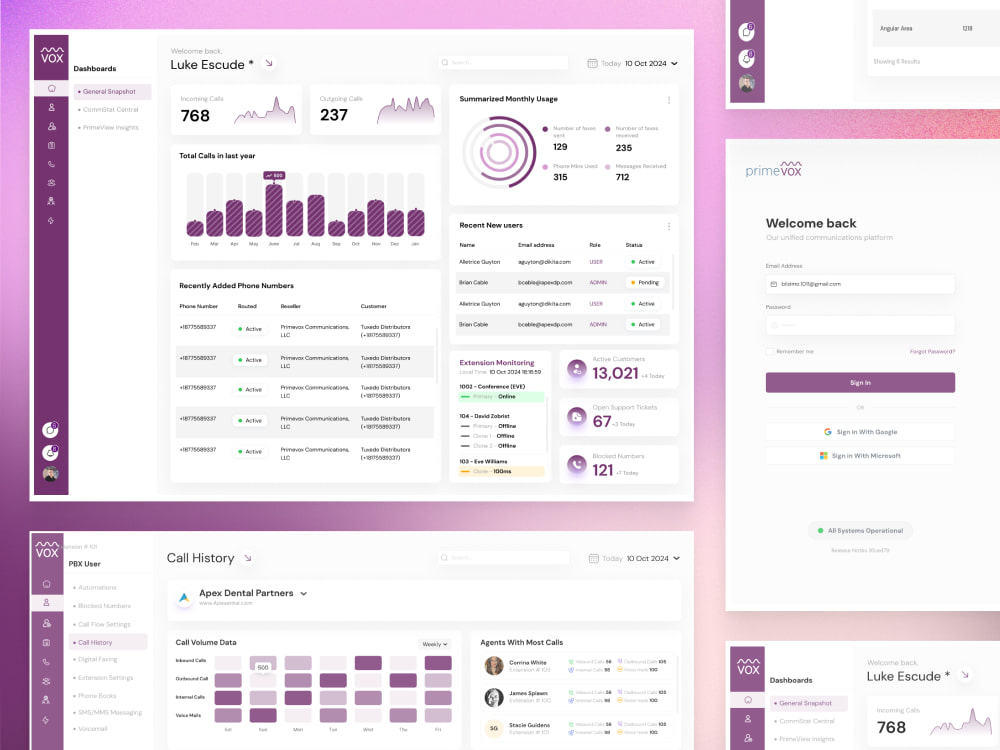Image resolution: width=1000 pixels, height=750 pixels.
Task: Click the Open Support Tickets icon
Action: 577,416
